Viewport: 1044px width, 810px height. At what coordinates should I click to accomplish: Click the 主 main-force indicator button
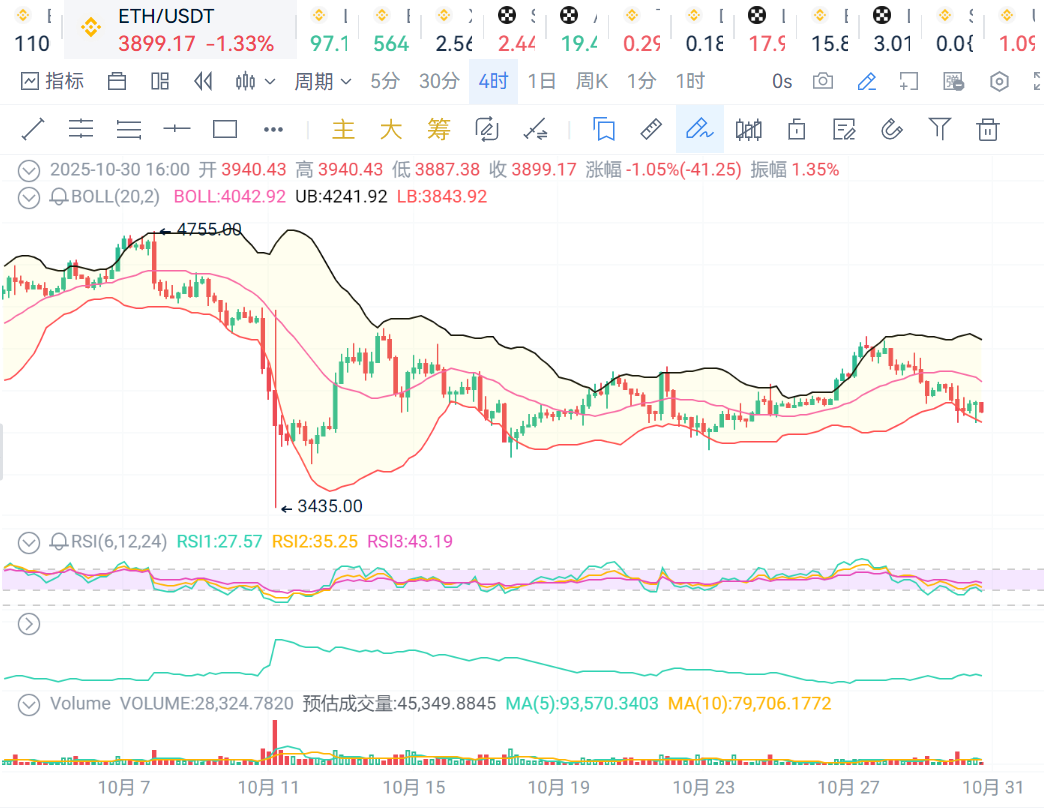tap(343, 129)
